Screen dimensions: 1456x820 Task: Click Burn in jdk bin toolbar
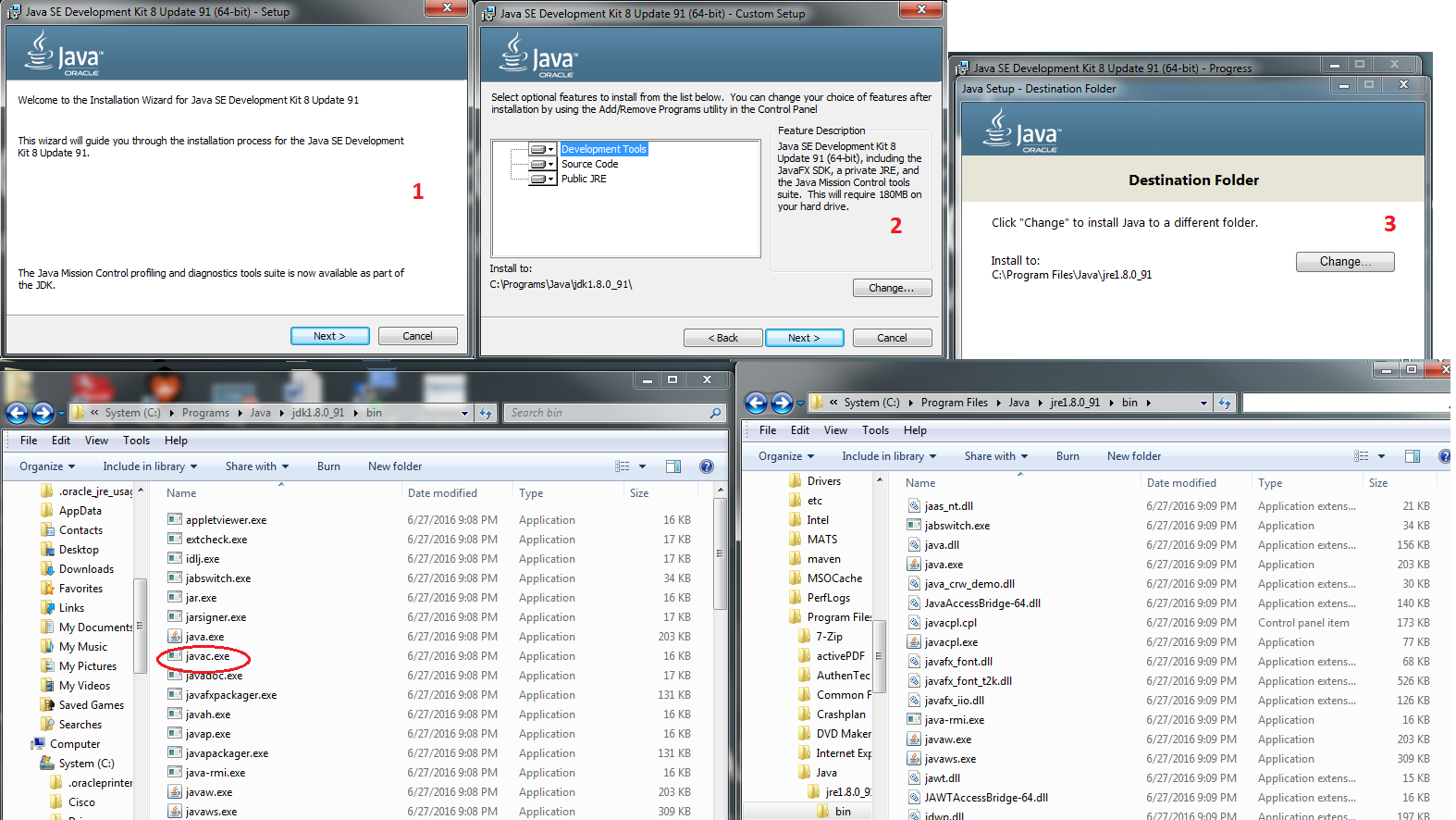pyautogui.click(x=328, y=466)
